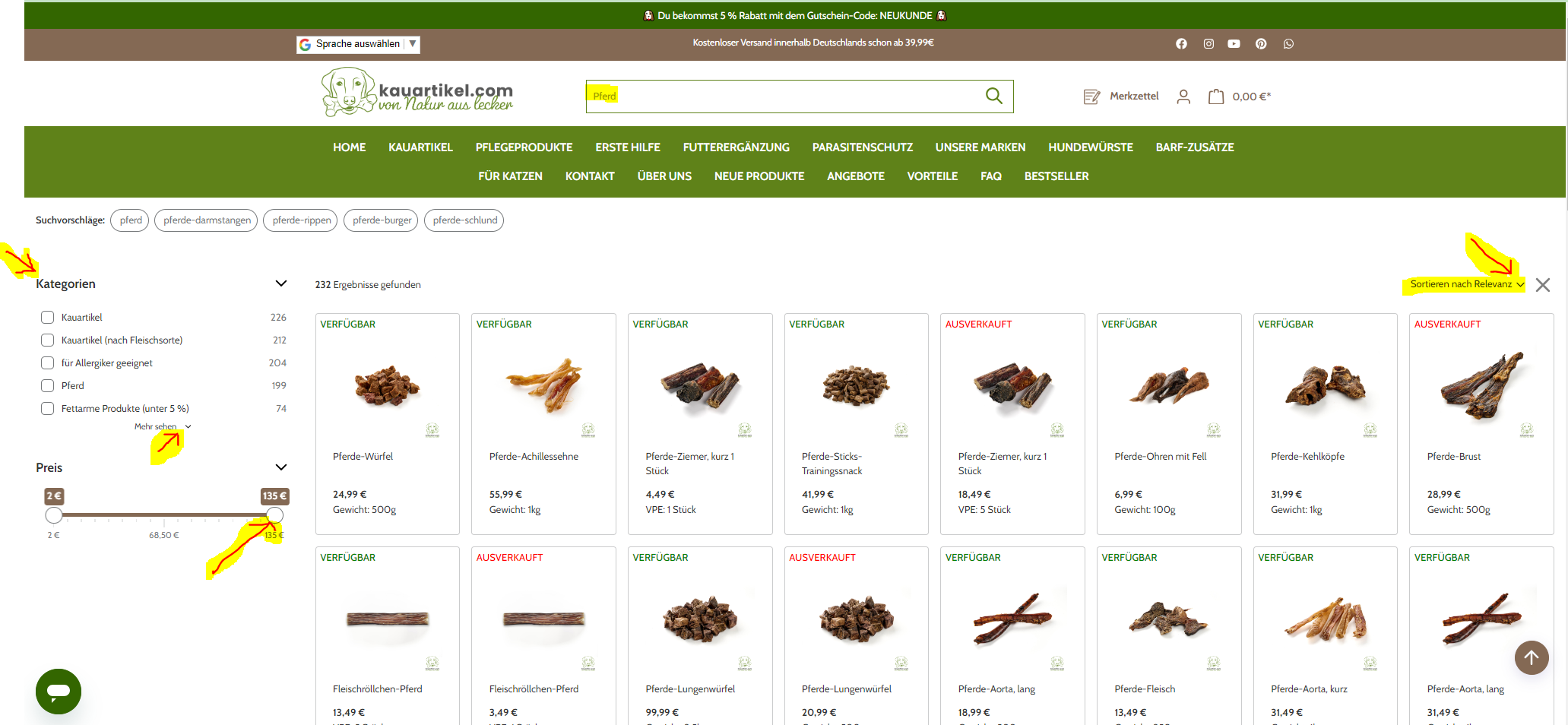Viewport: 1568px width, 725px height.
Task: Open the Instagram social icon
Action: [1208, 44]
